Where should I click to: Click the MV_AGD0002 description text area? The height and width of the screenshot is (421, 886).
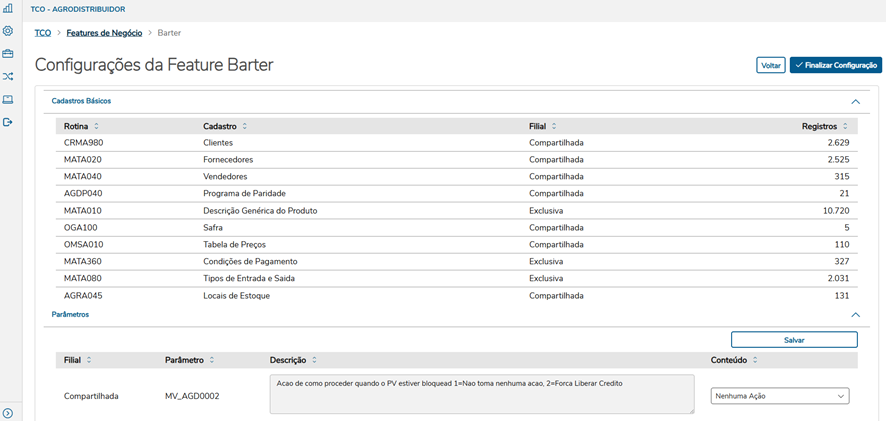[481, 394]
